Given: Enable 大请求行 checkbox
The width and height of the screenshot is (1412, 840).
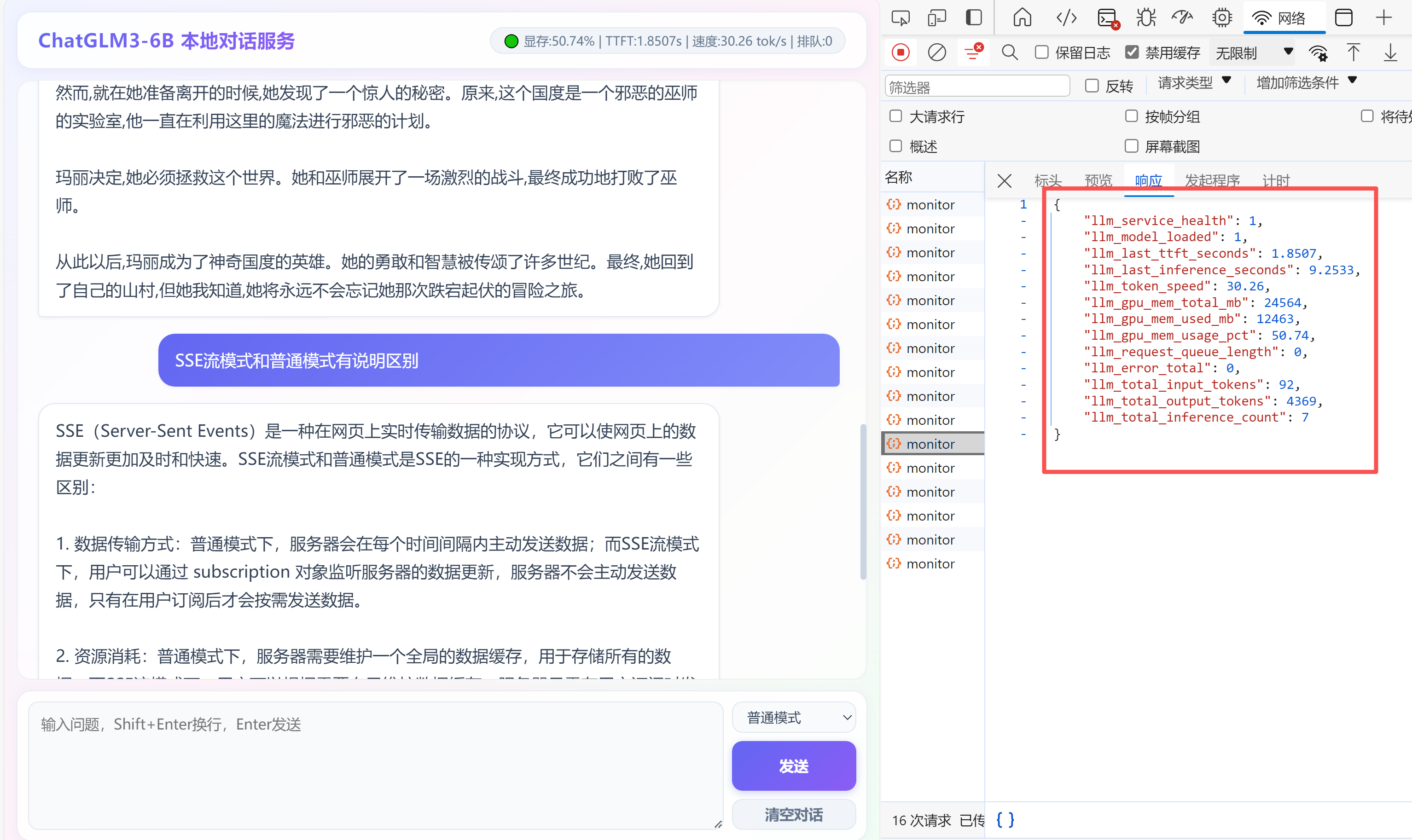Looking at the screenshot, I should (895, 116).
